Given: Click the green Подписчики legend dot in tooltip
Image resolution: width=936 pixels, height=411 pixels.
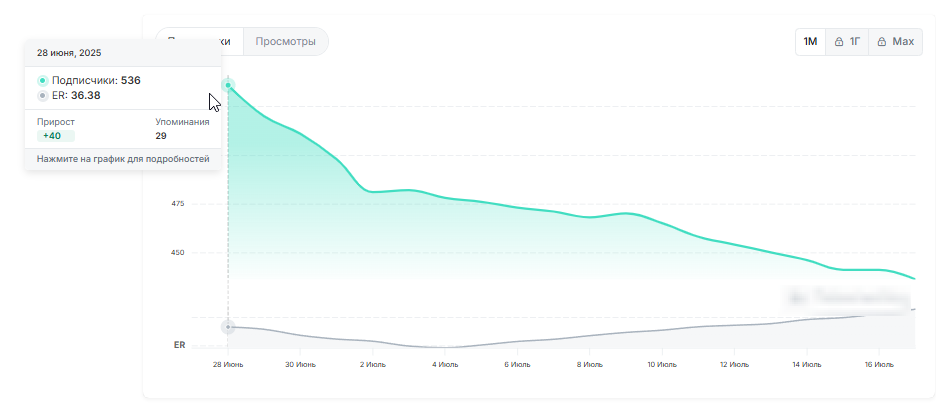Looking at the screenshot, I should (x=42, y=80).
